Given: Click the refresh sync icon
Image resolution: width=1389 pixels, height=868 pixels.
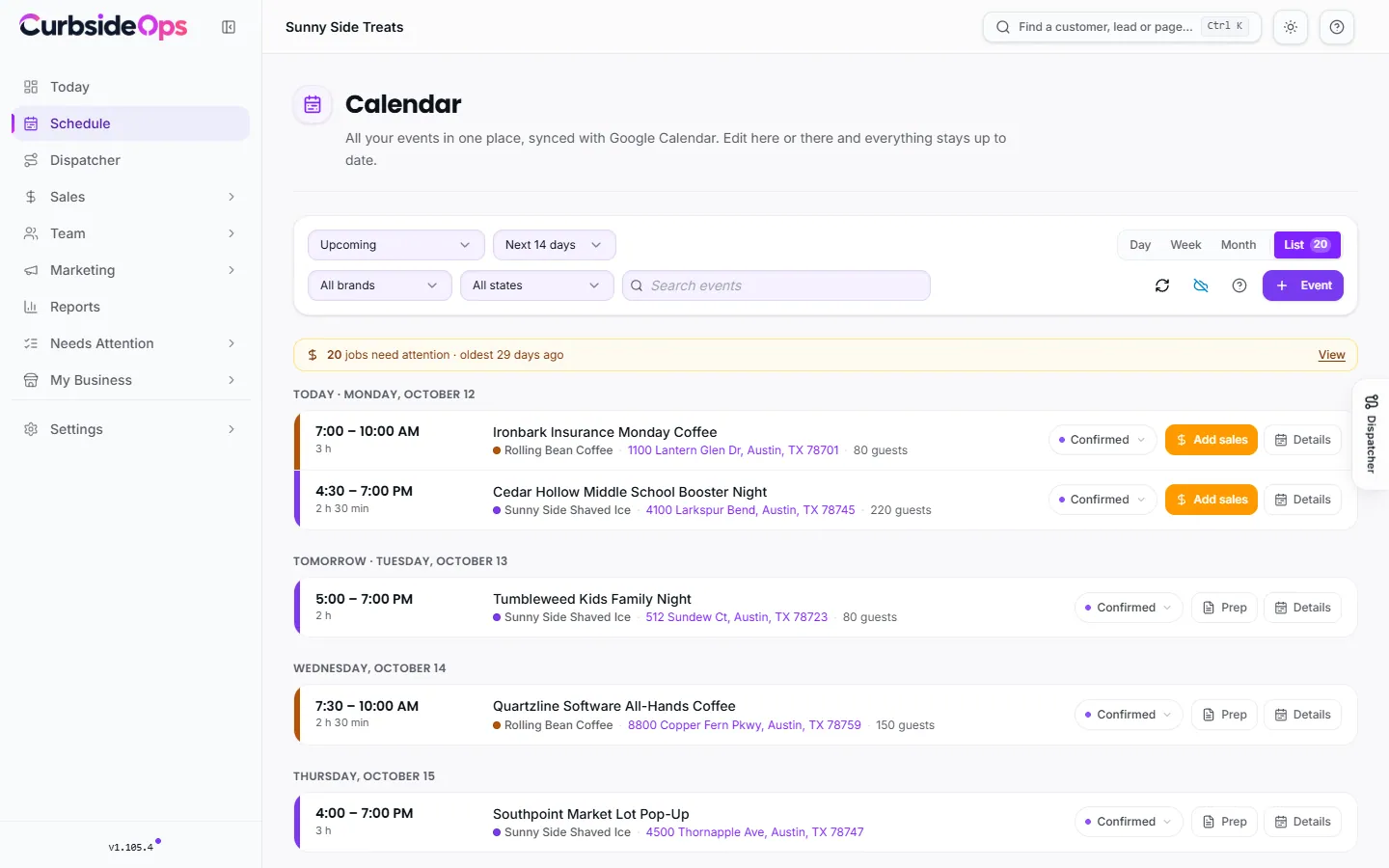Looking at the screenshot, I should (1162, 285).
